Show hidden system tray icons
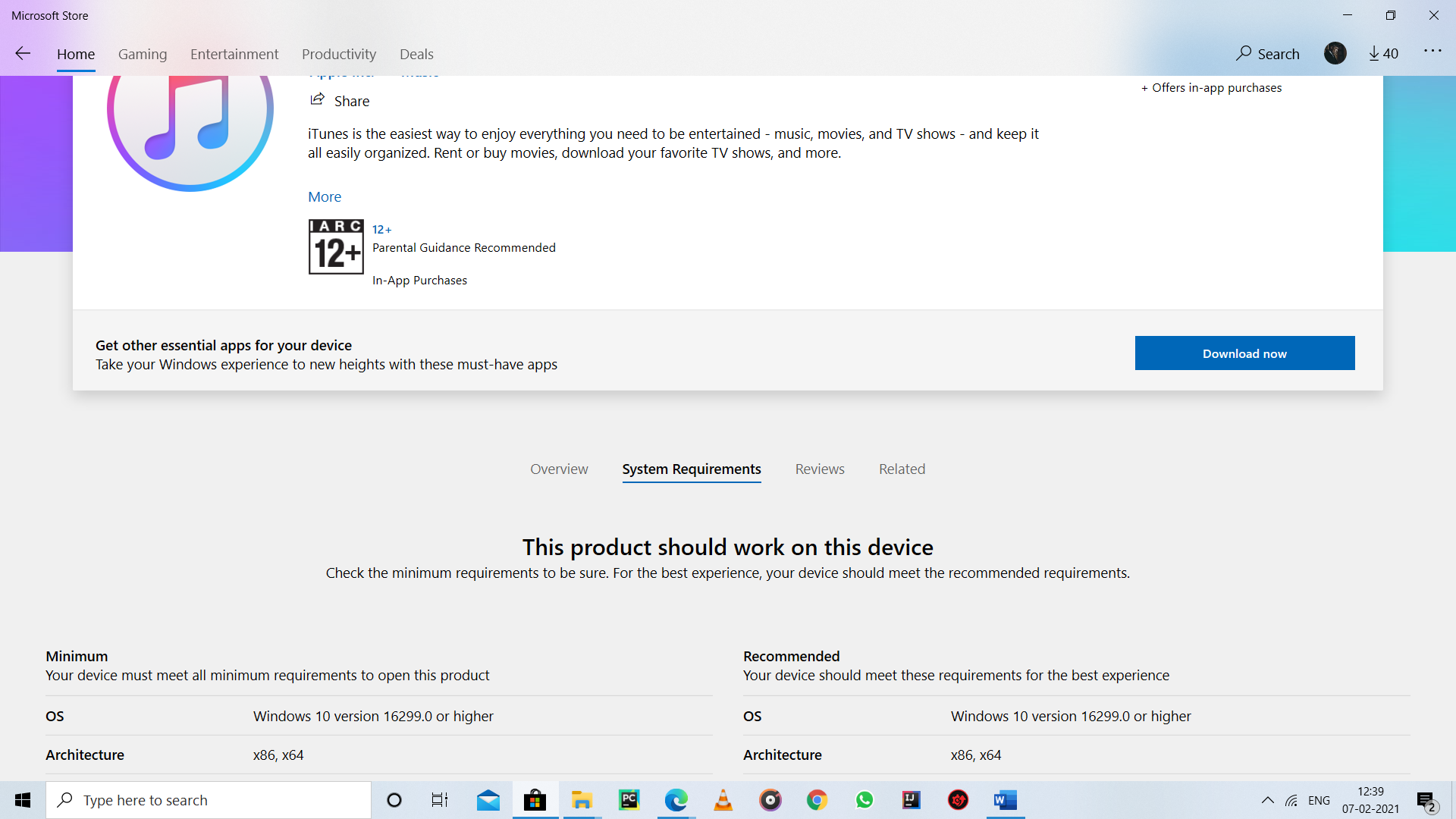The height and width of the screenshot is (819, 1456). click(1267, 800)
